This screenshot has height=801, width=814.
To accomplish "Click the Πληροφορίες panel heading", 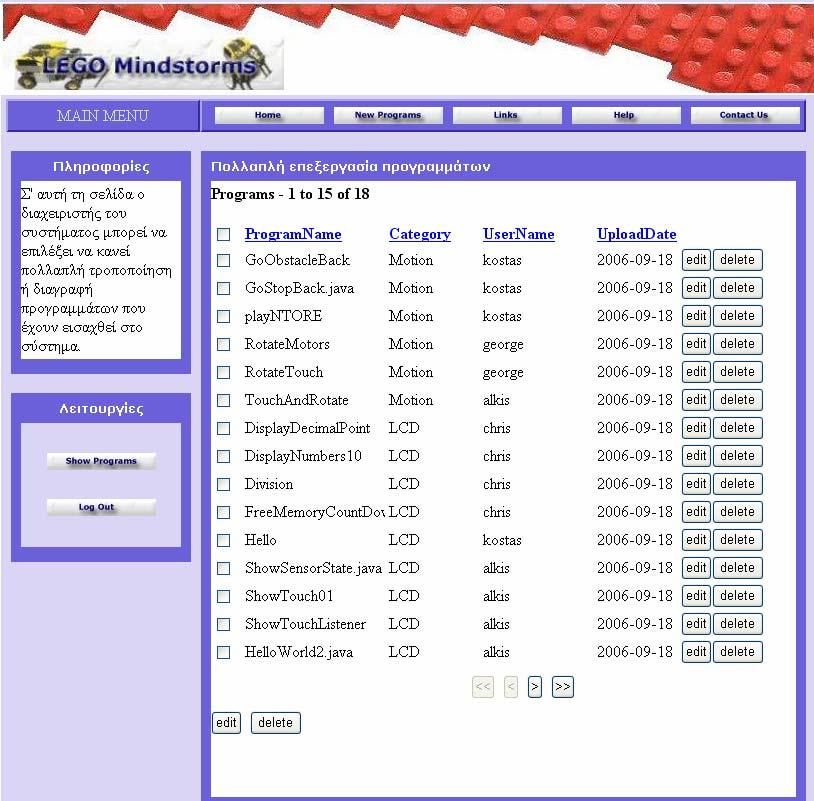I will coord(101,167).
